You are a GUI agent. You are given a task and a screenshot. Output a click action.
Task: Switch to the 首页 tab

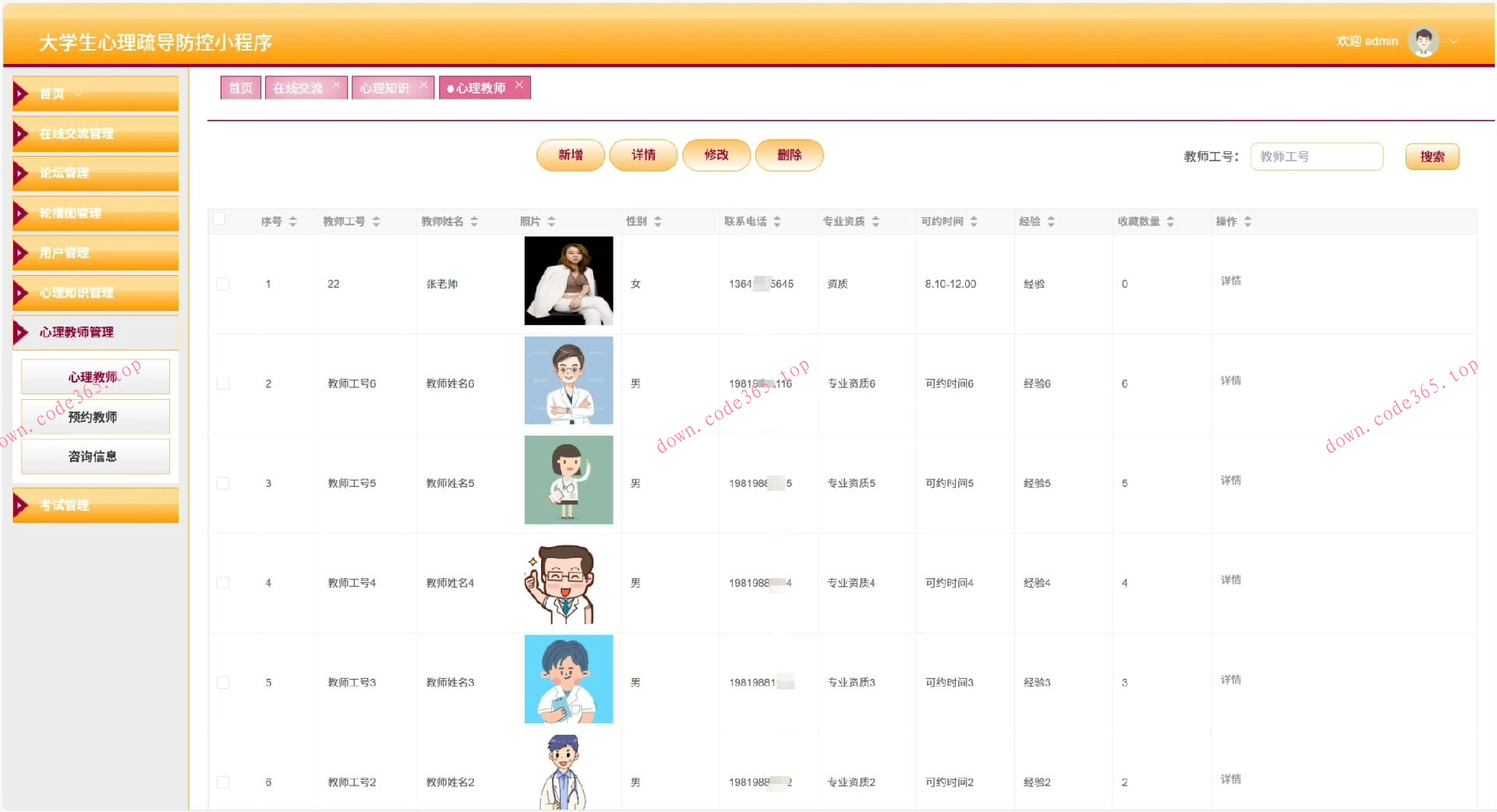tap(240, 88)
